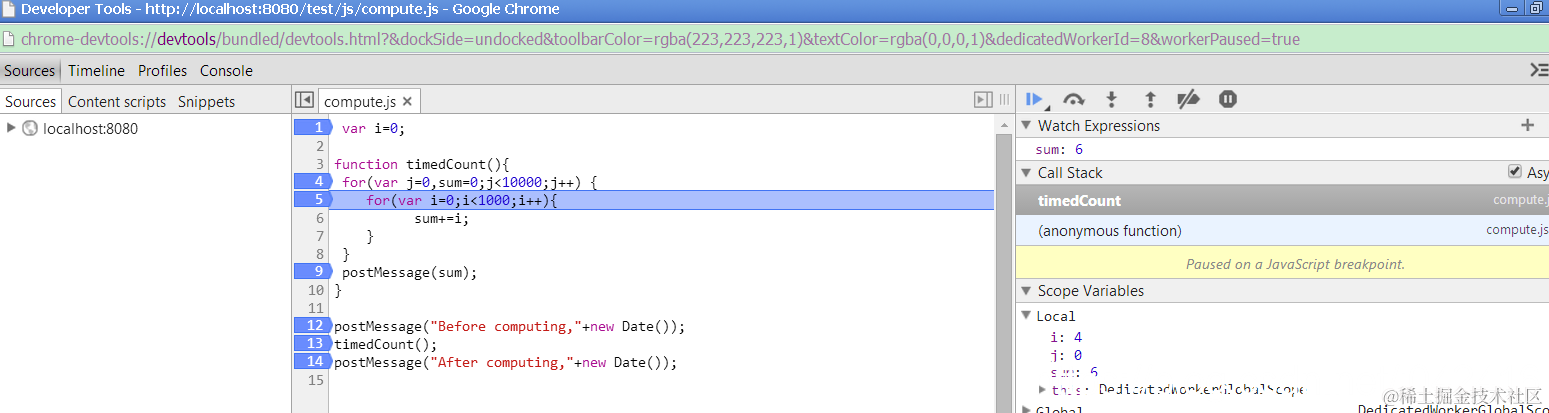Toggle breakpoint on line 5

tap(312, 199)
